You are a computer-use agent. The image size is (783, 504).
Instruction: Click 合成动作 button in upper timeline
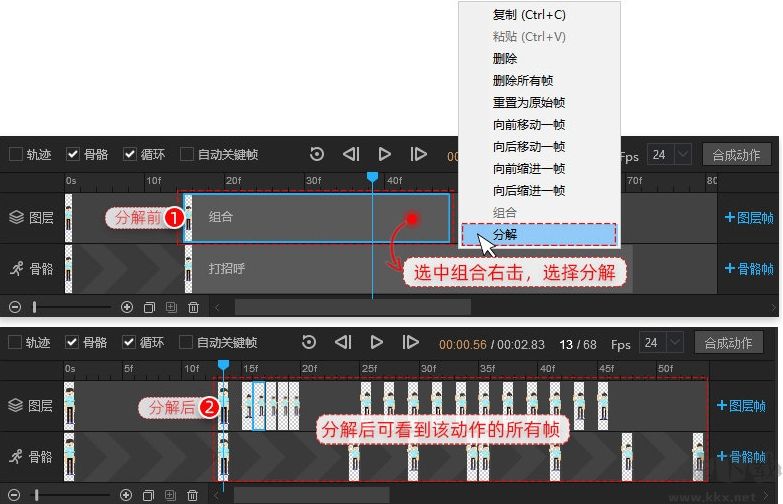737,155
